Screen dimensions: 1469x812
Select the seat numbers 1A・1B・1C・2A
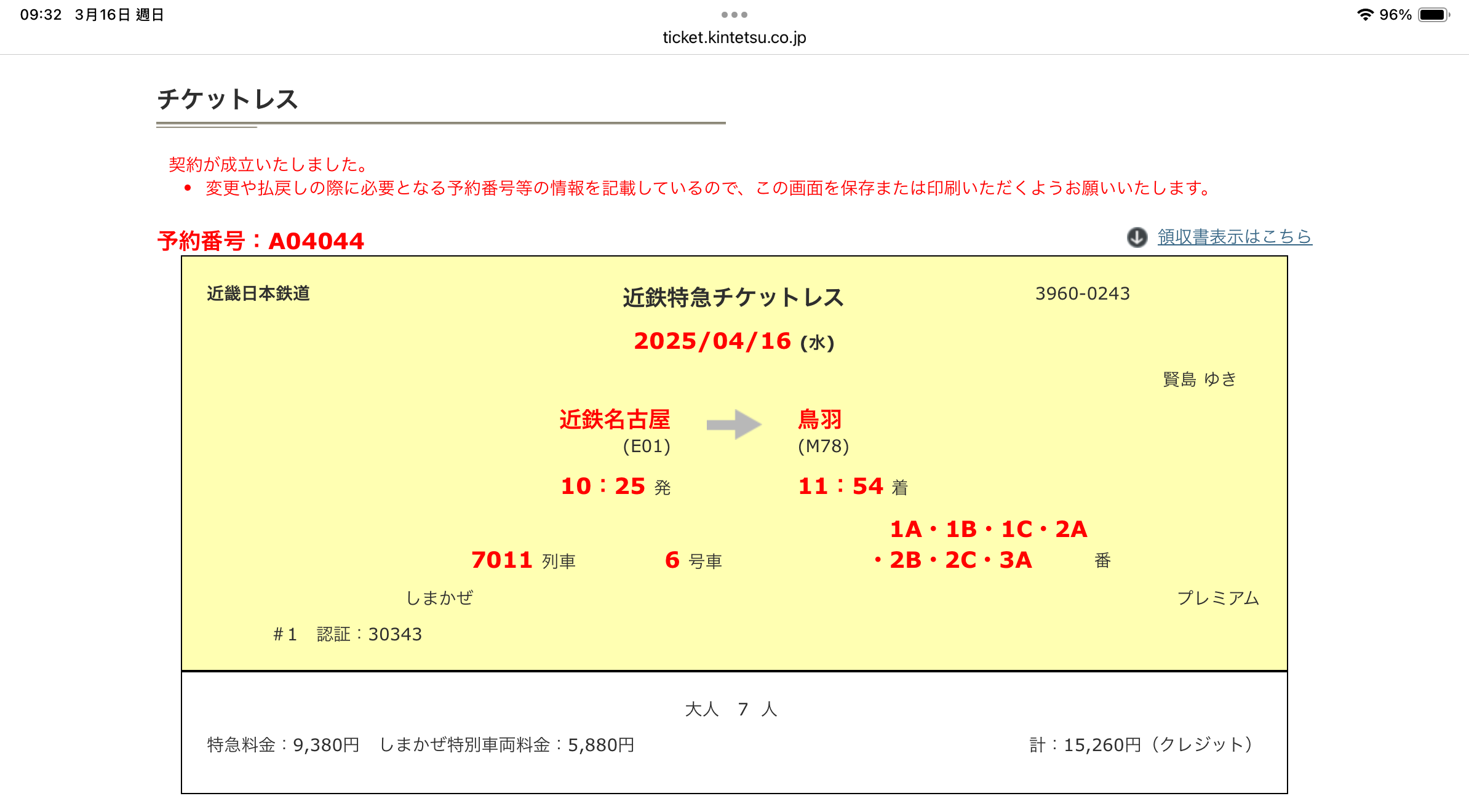coord(989,530)
